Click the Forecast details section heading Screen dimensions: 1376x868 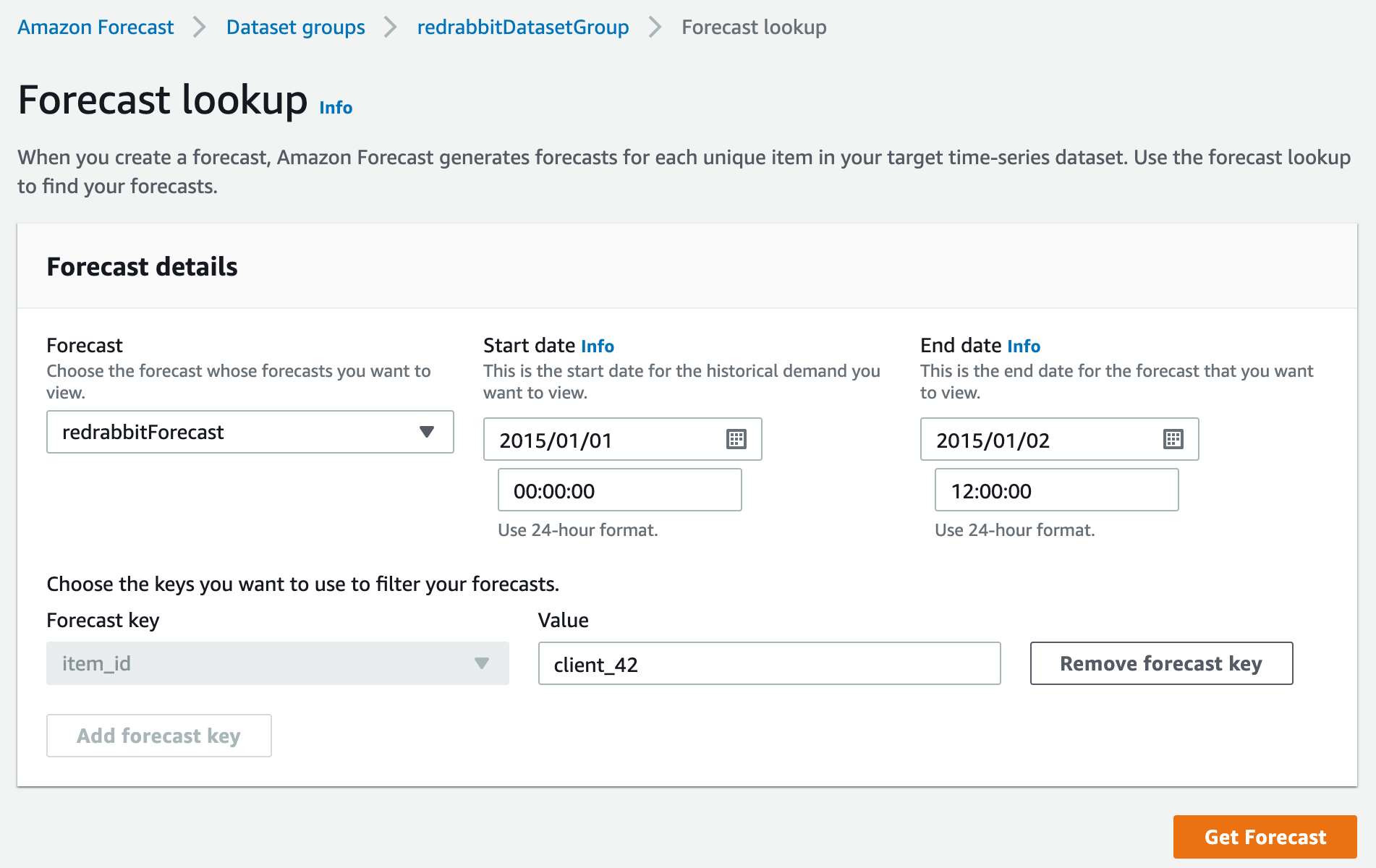(x=143, y=267)
